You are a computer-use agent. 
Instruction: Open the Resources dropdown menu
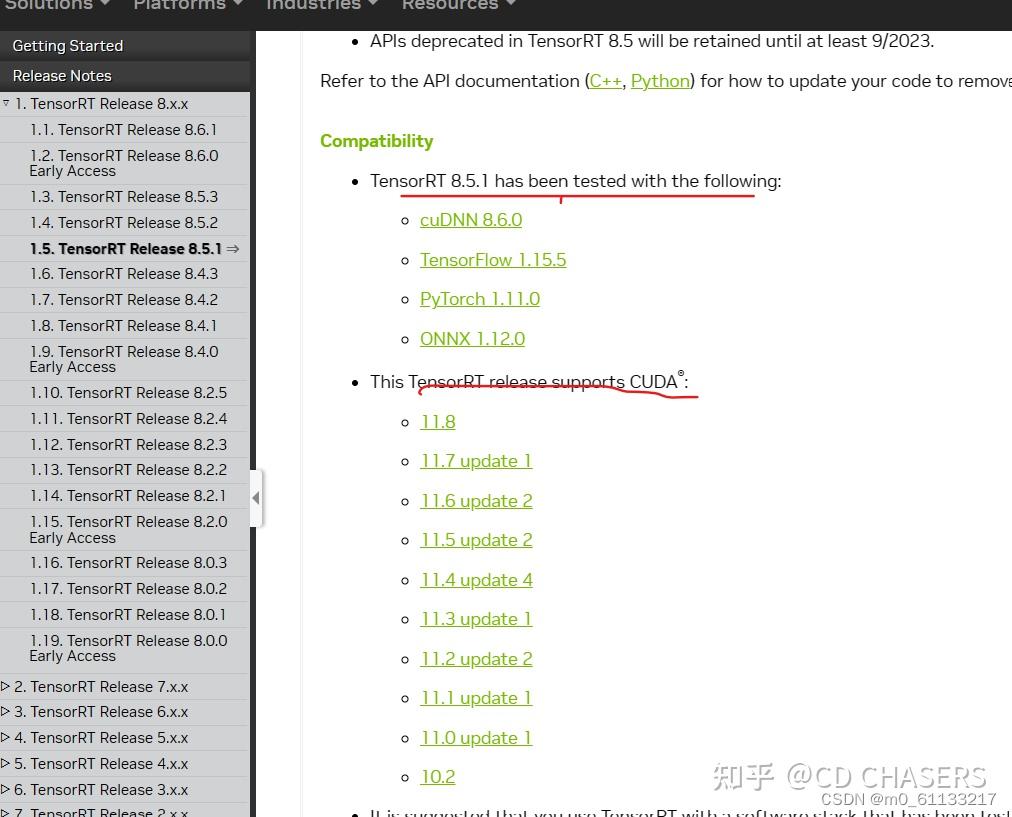450,6
